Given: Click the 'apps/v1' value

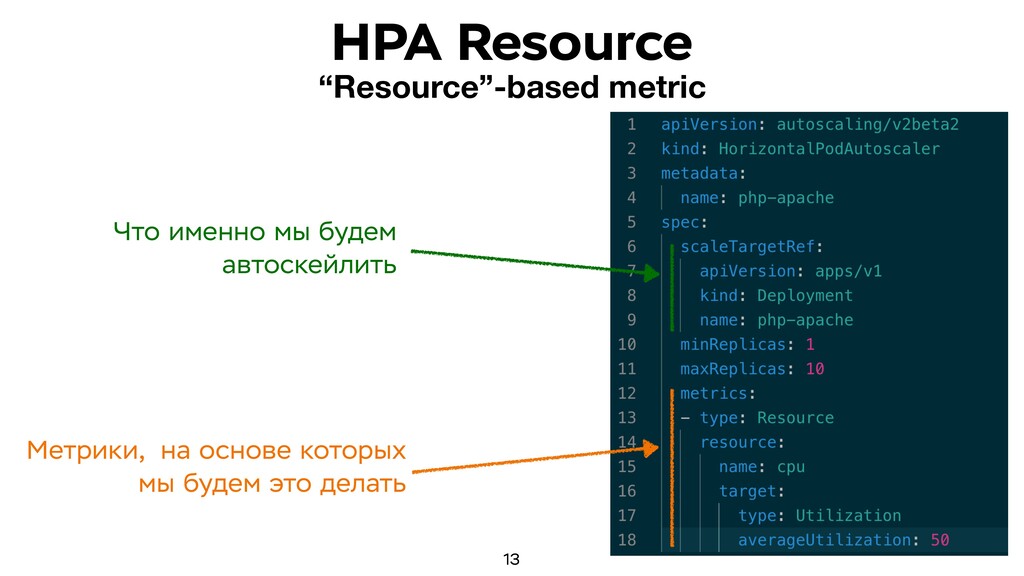Looking at the screenshot, I should pos(848,271).
